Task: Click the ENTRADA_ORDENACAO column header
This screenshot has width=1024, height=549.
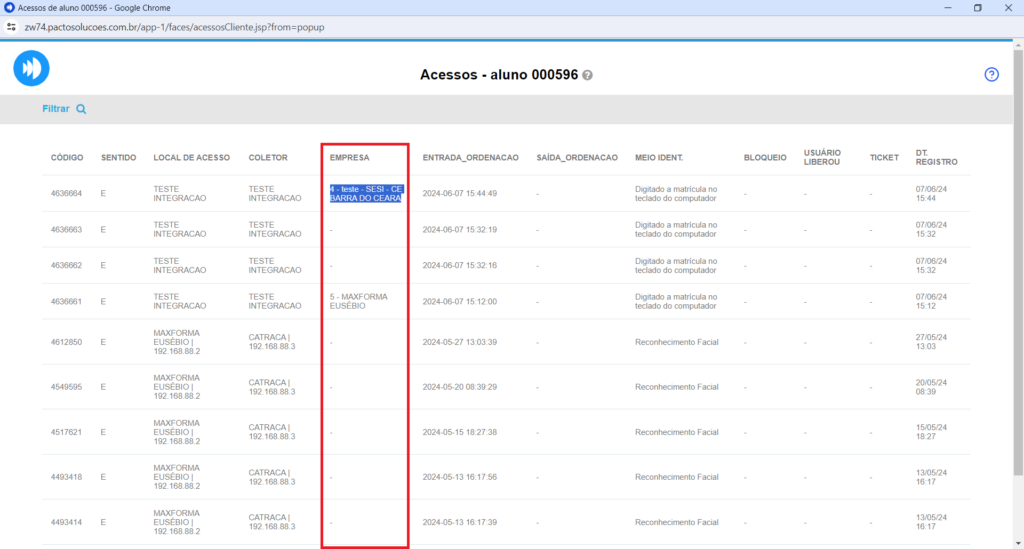Action: pos(470,158)
